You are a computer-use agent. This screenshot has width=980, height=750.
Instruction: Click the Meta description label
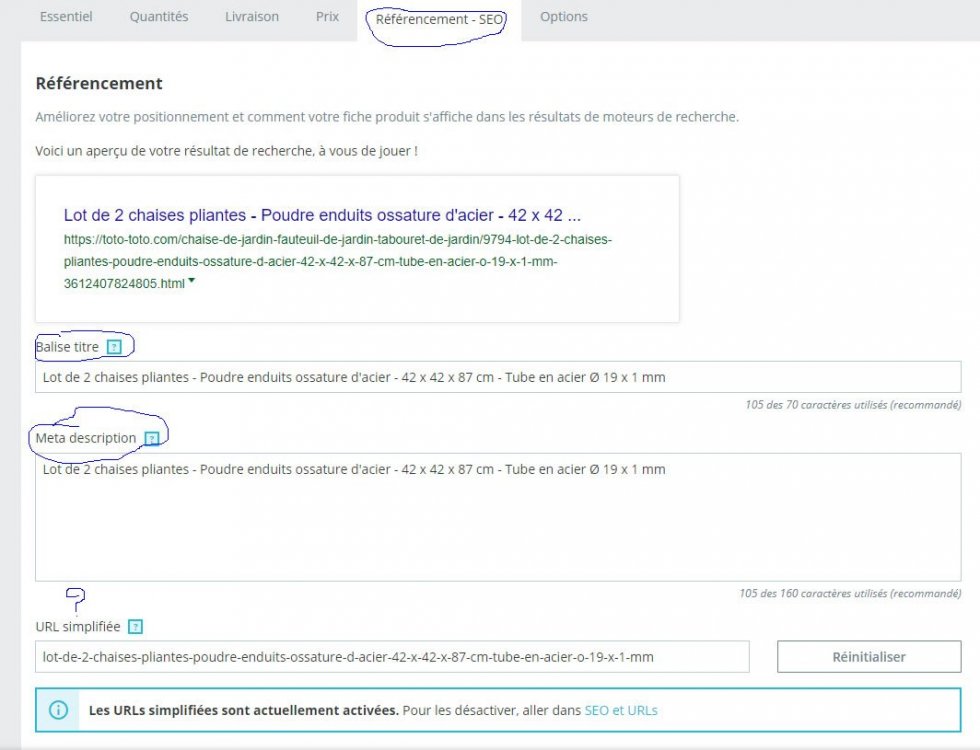pyautogui.click(x=86, y=438)
